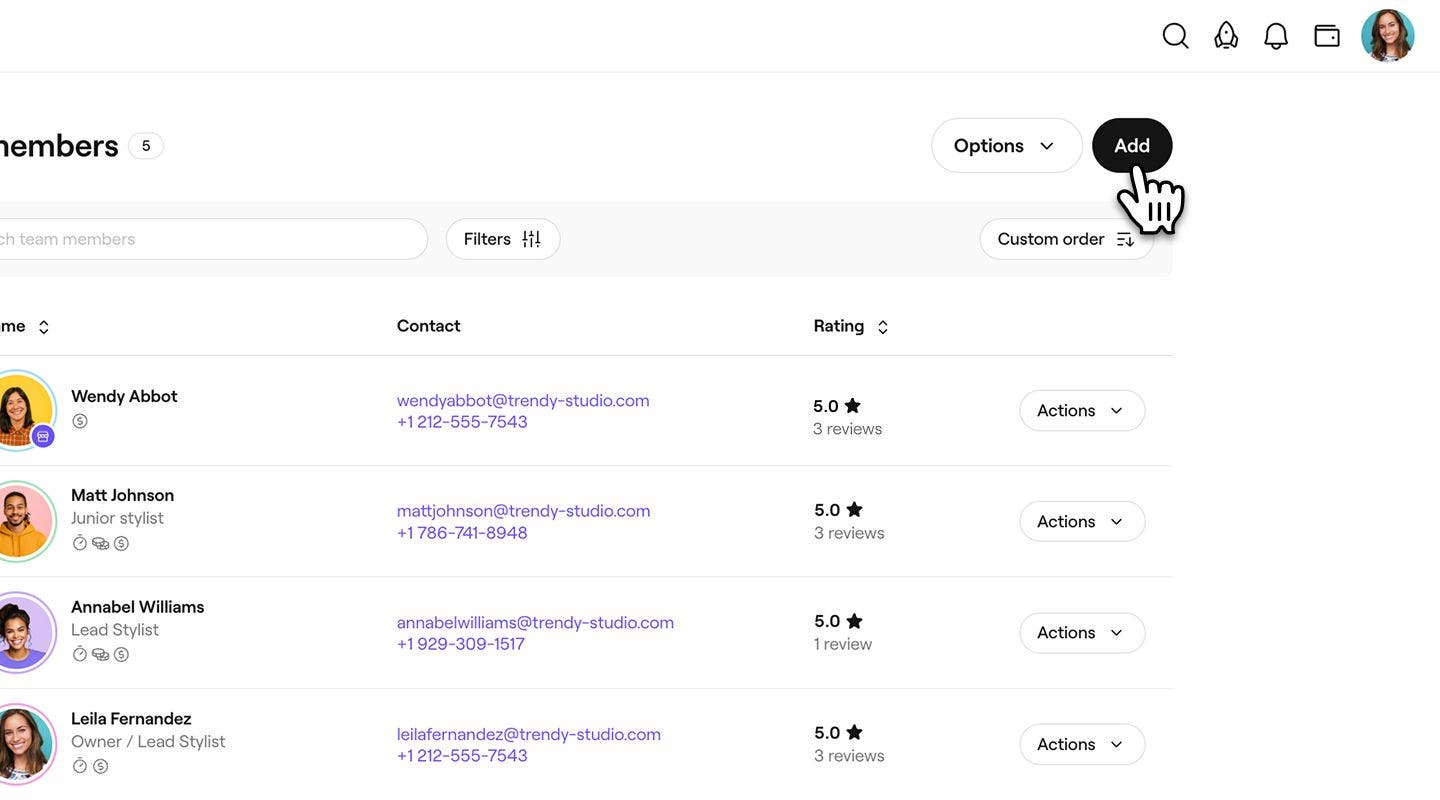Call Annabel Williams at +1 929-309-1517

[460, 644]
